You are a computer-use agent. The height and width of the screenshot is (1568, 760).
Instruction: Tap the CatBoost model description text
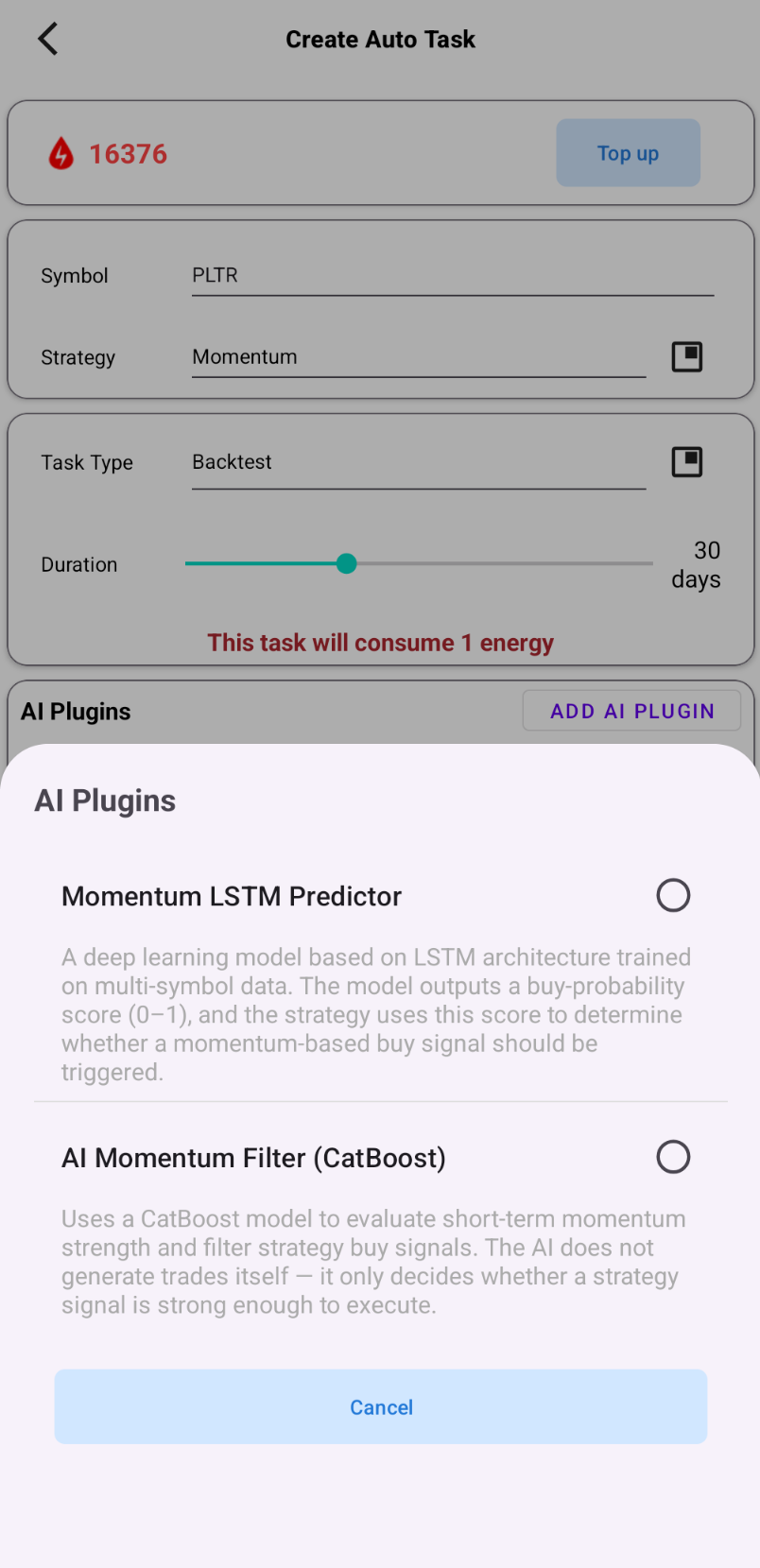point(371,1262)
